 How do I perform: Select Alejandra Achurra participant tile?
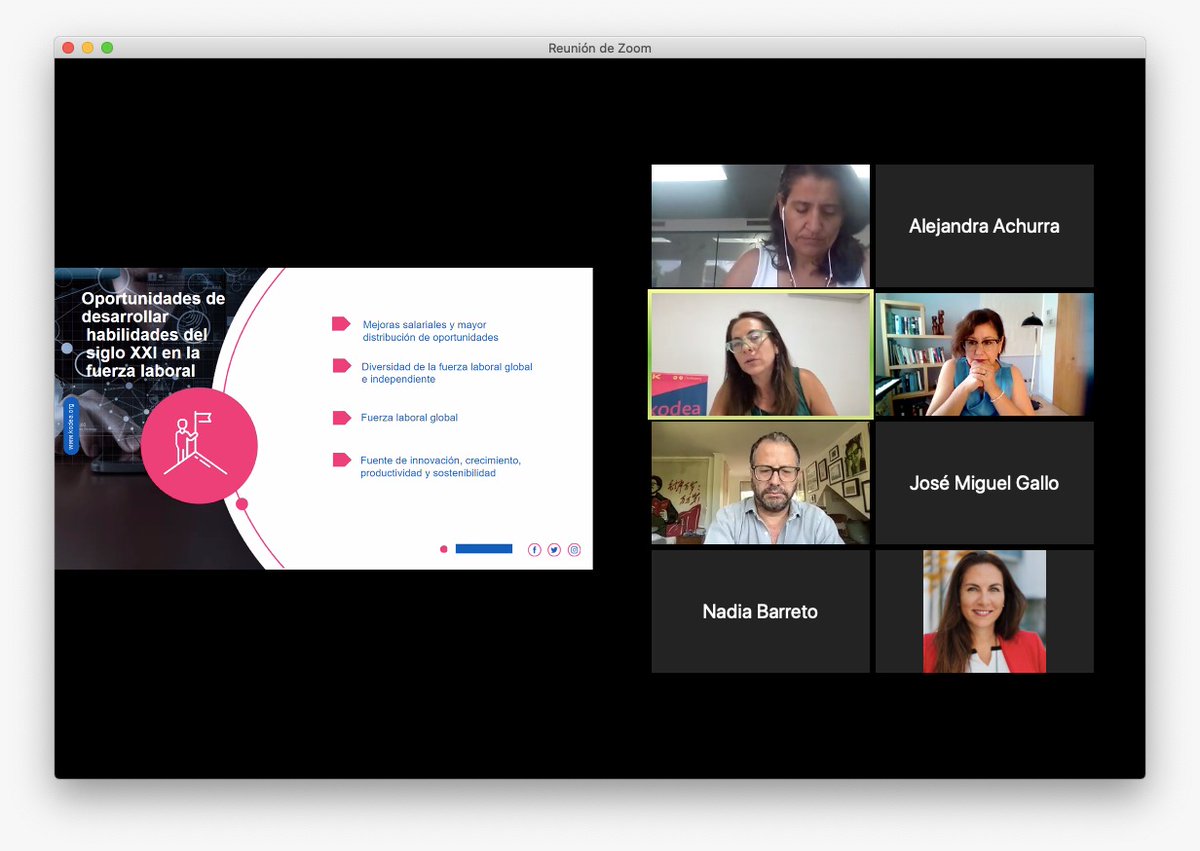point(984,226)
